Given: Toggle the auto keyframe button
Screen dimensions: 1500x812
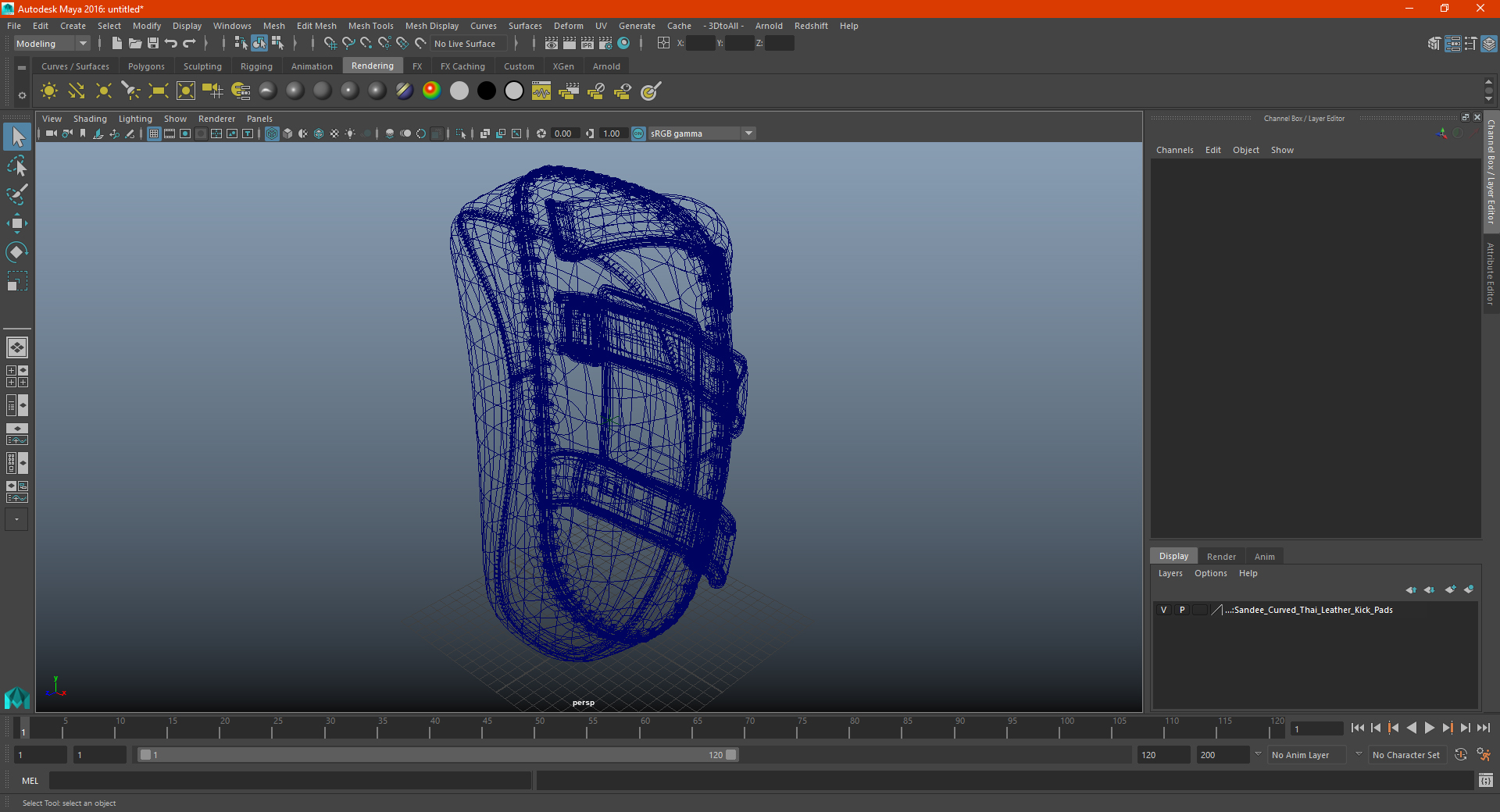Looking at the screenshot, I should pos(1461,755).
